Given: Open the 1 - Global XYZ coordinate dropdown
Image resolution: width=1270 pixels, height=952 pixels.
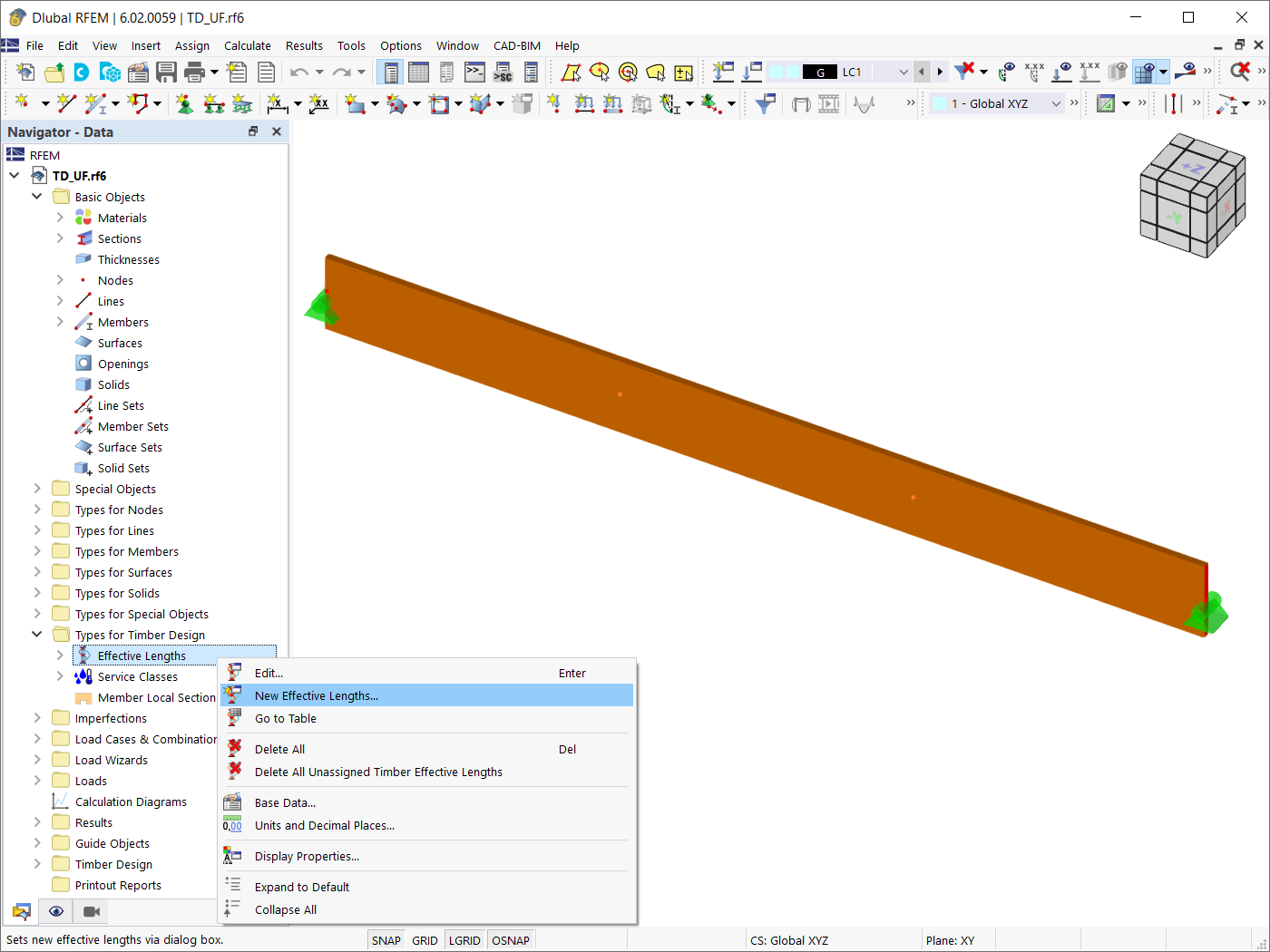Looking at the screenshot, I should [x=1056, y=103].
